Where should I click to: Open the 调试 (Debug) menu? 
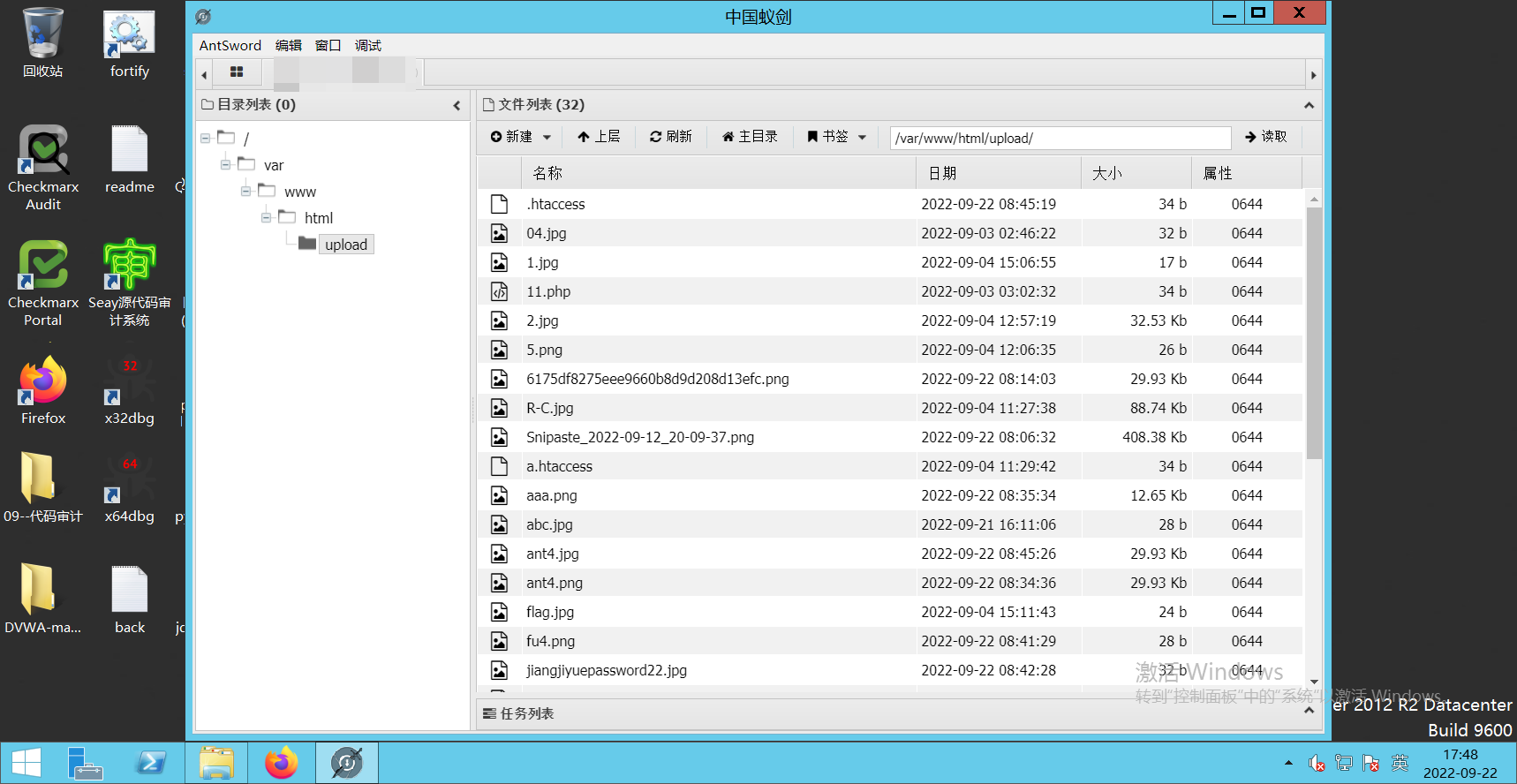click(x=367, y=46)
